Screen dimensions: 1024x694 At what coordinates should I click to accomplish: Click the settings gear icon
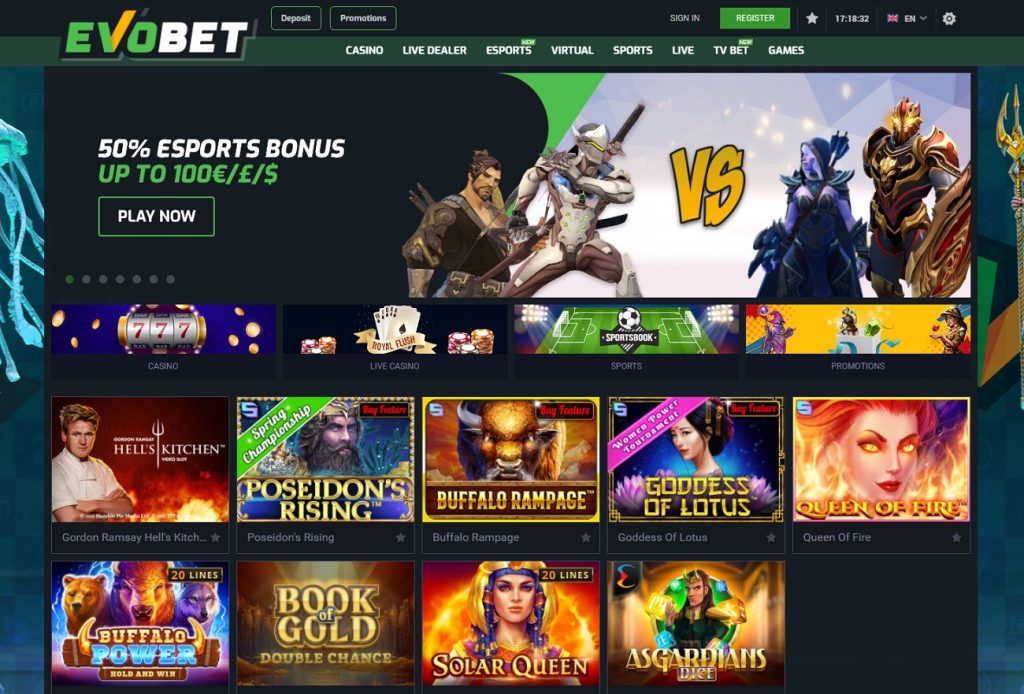(x=949, y=18)
